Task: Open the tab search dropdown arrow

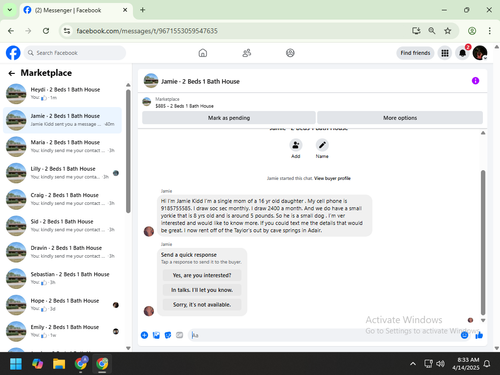Action: coord(10,10)
